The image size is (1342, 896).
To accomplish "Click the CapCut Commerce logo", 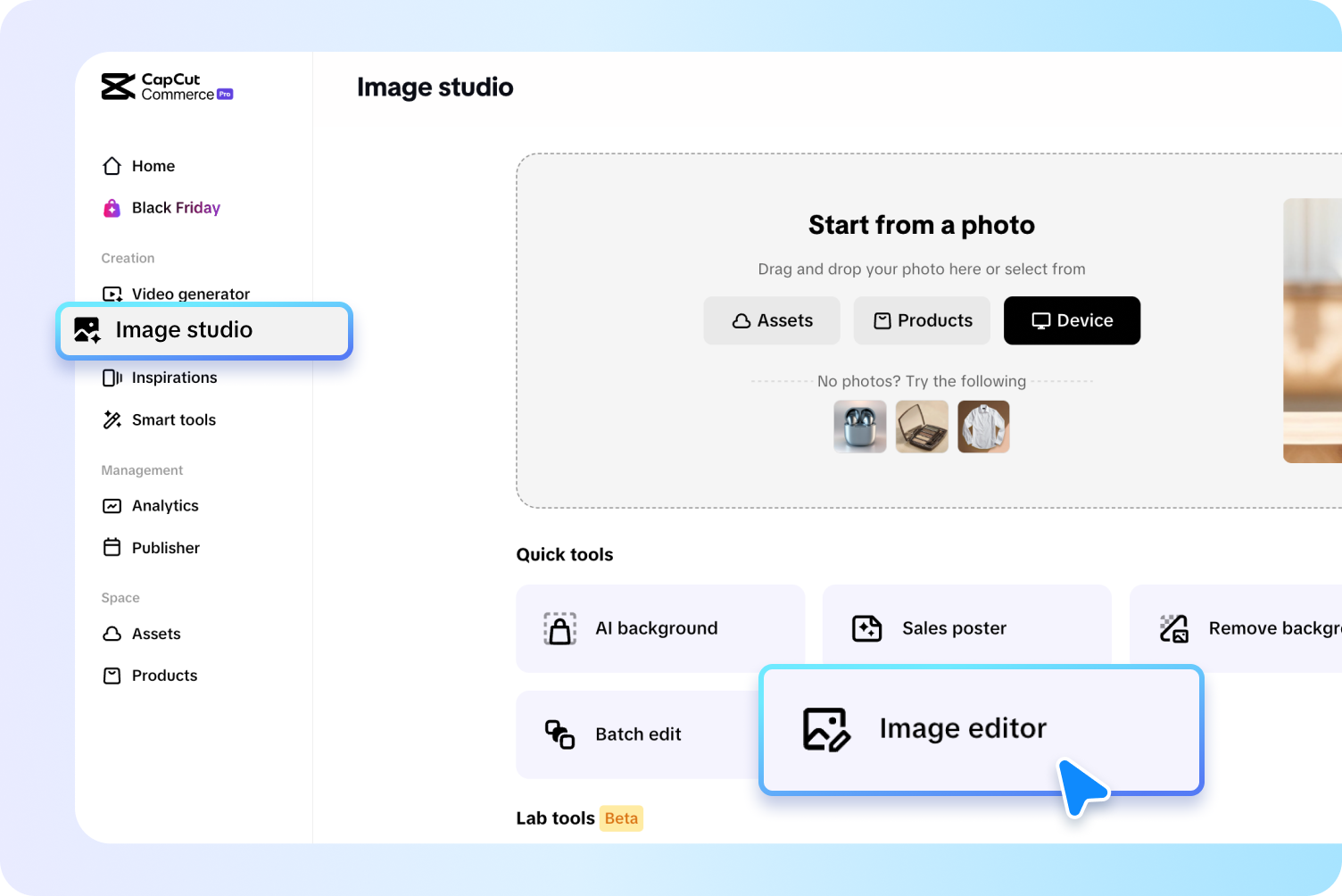I will (x=166, y=87).
